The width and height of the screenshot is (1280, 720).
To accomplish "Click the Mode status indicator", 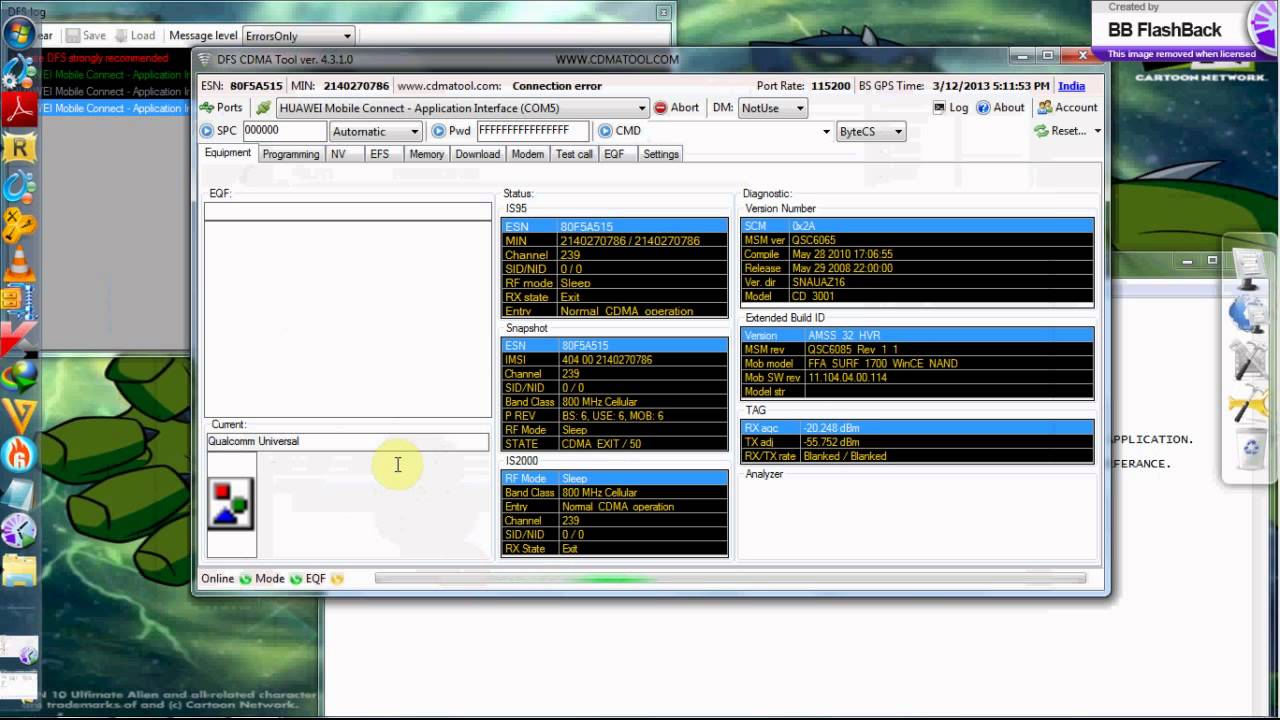I will tap(295, 579).
